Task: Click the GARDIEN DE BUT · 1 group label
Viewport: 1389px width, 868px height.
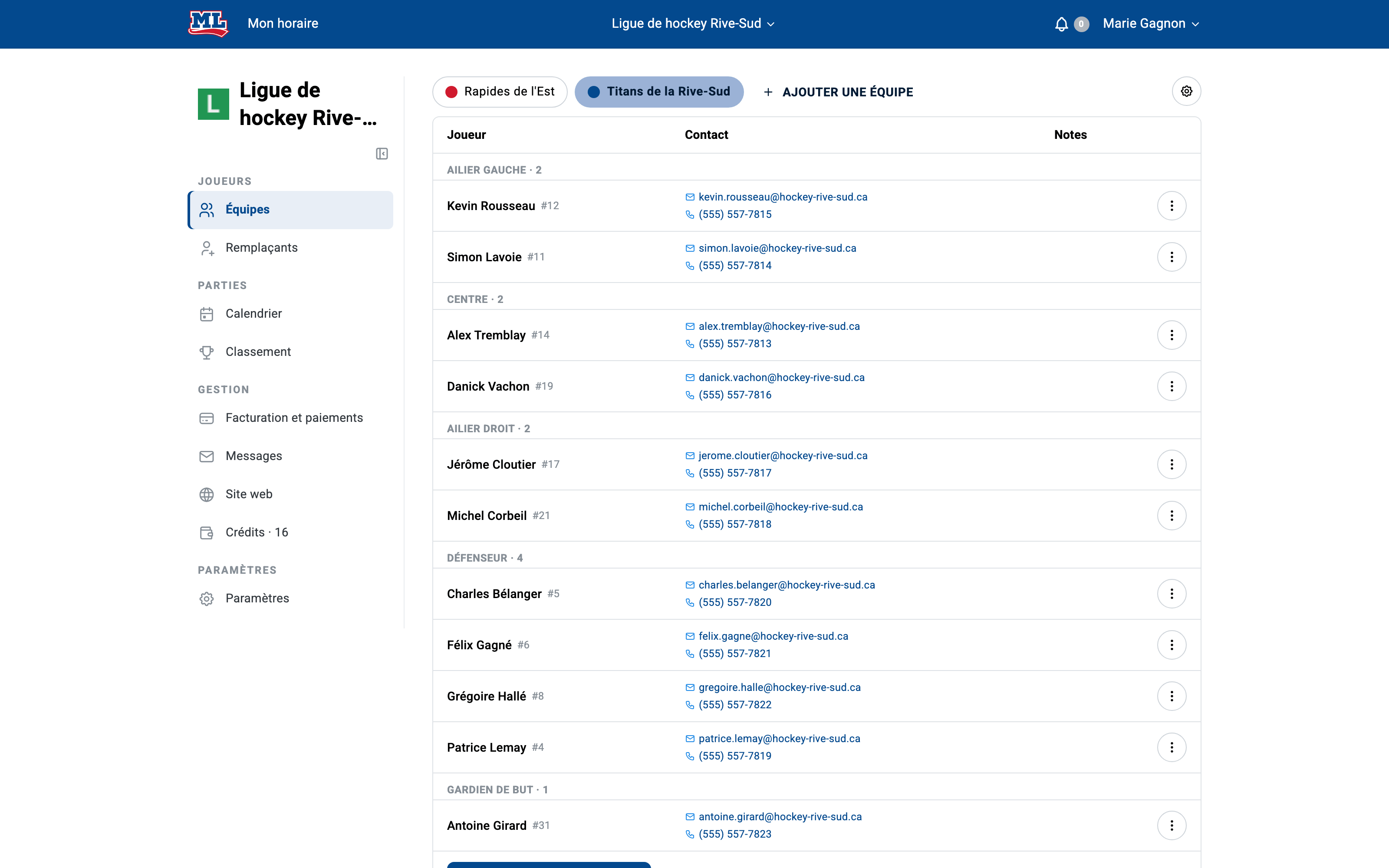Action: (497, 790)
